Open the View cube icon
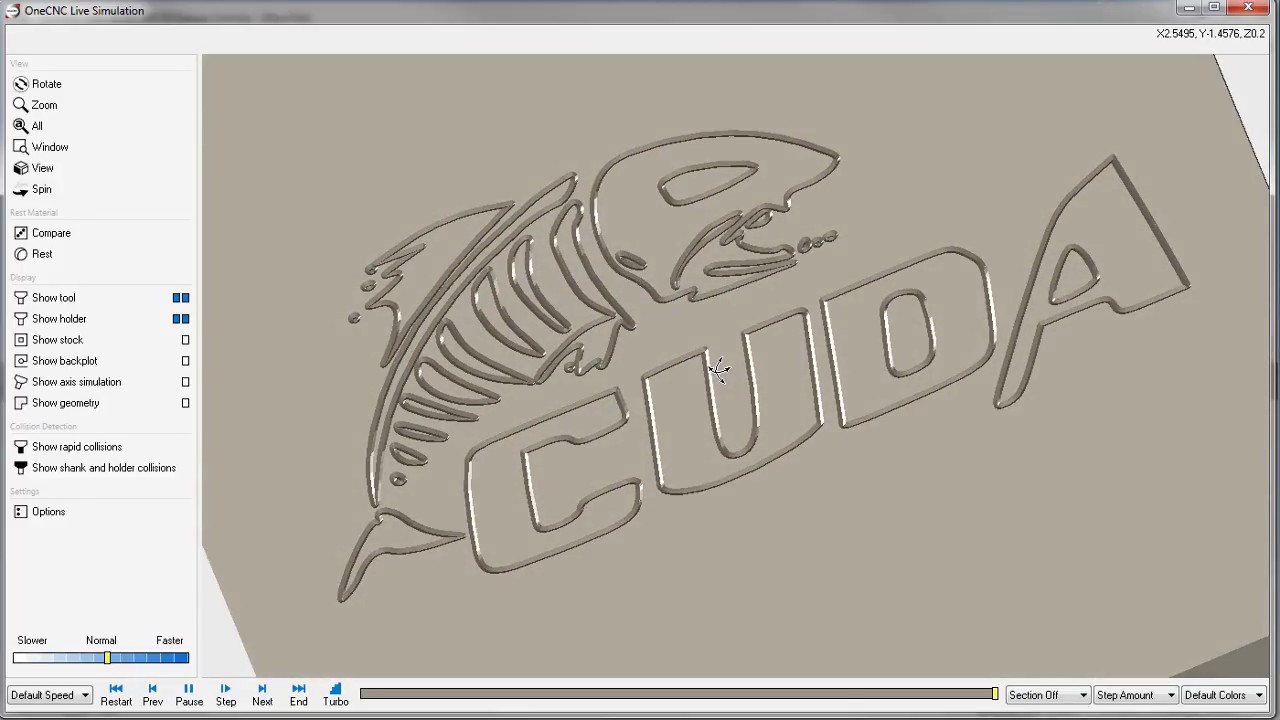The height and width of the screenshot is (720, 1280). tap(20, 168)
